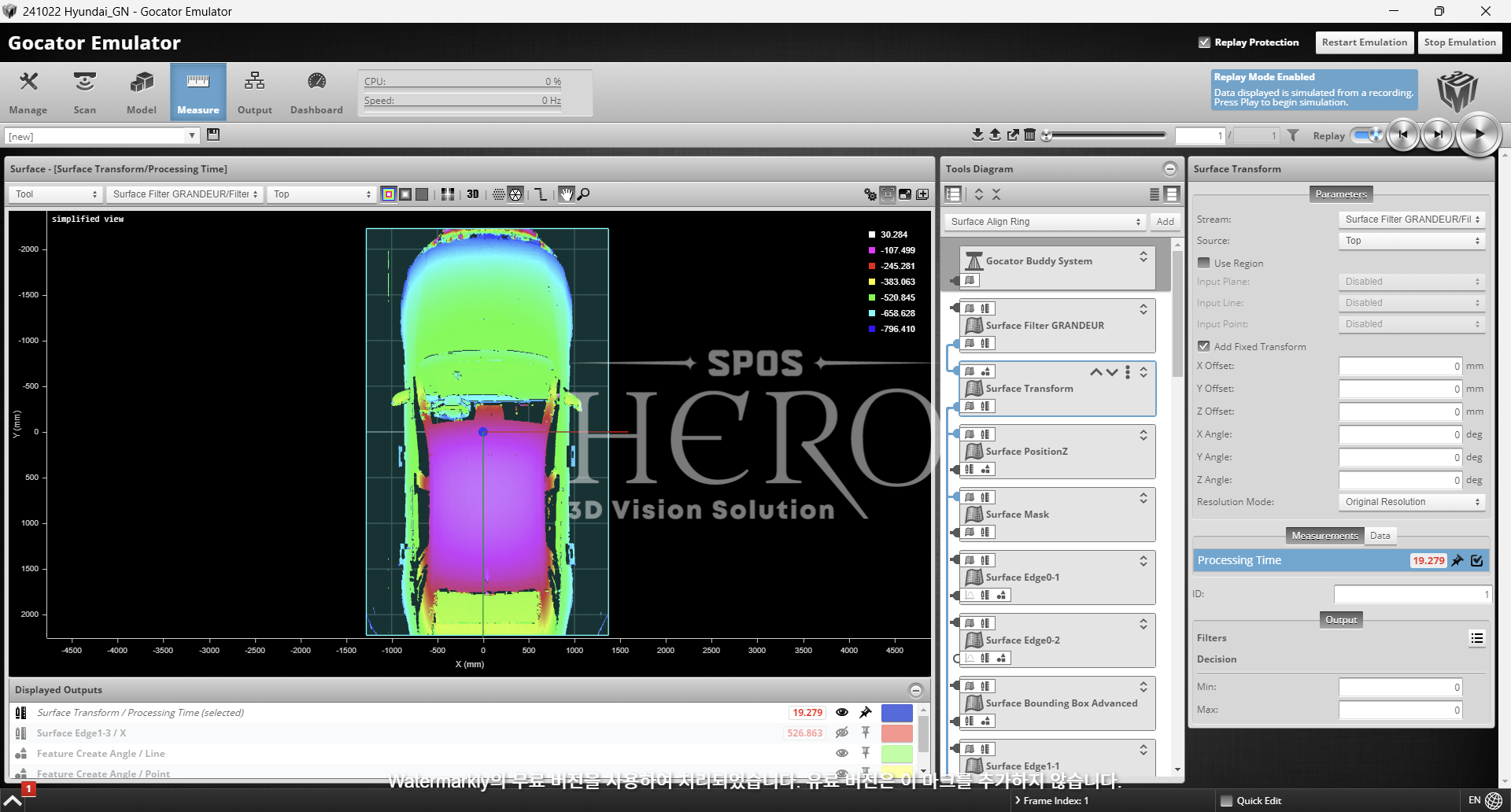Toggle the Processing Time enable checkbox
The height and width of the screenshot is (812, 1511).
(1477, 561)
